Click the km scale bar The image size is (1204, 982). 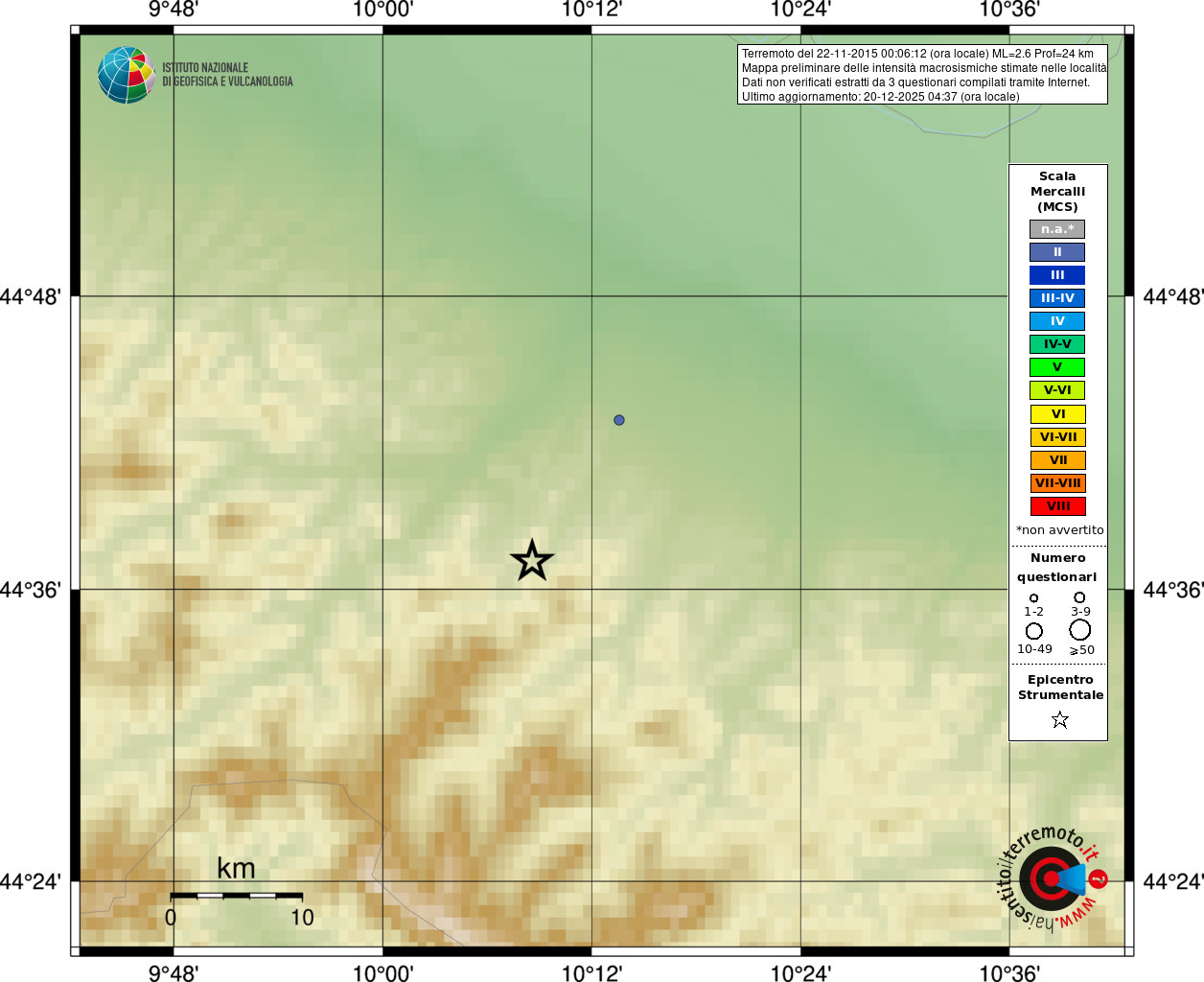click(x=237, y=895)
